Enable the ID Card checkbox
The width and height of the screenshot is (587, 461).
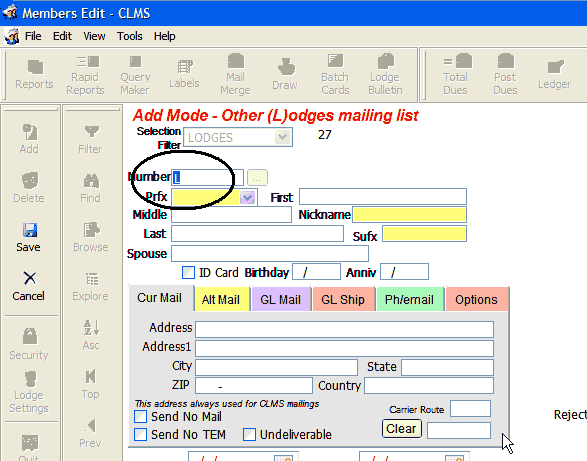[188, 273]
